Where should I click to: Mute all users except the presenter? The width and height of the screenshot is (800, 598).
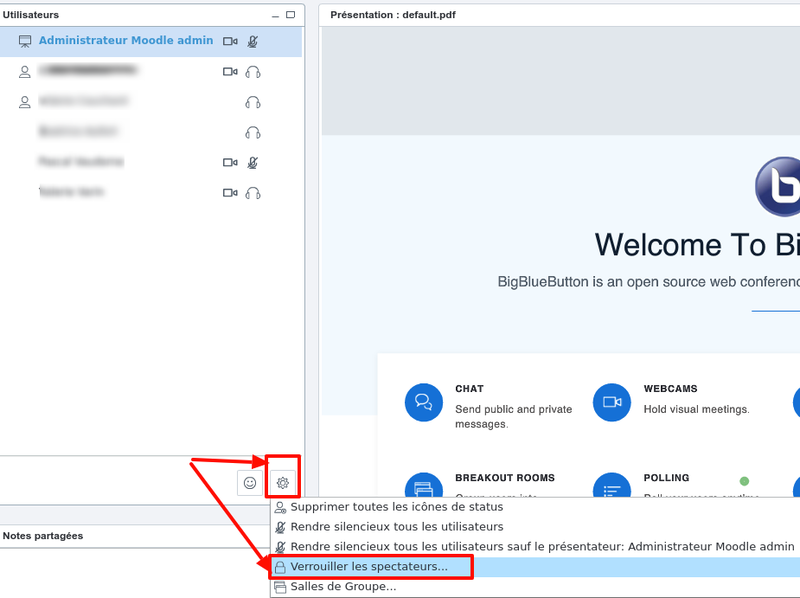[x=542, y=547]
